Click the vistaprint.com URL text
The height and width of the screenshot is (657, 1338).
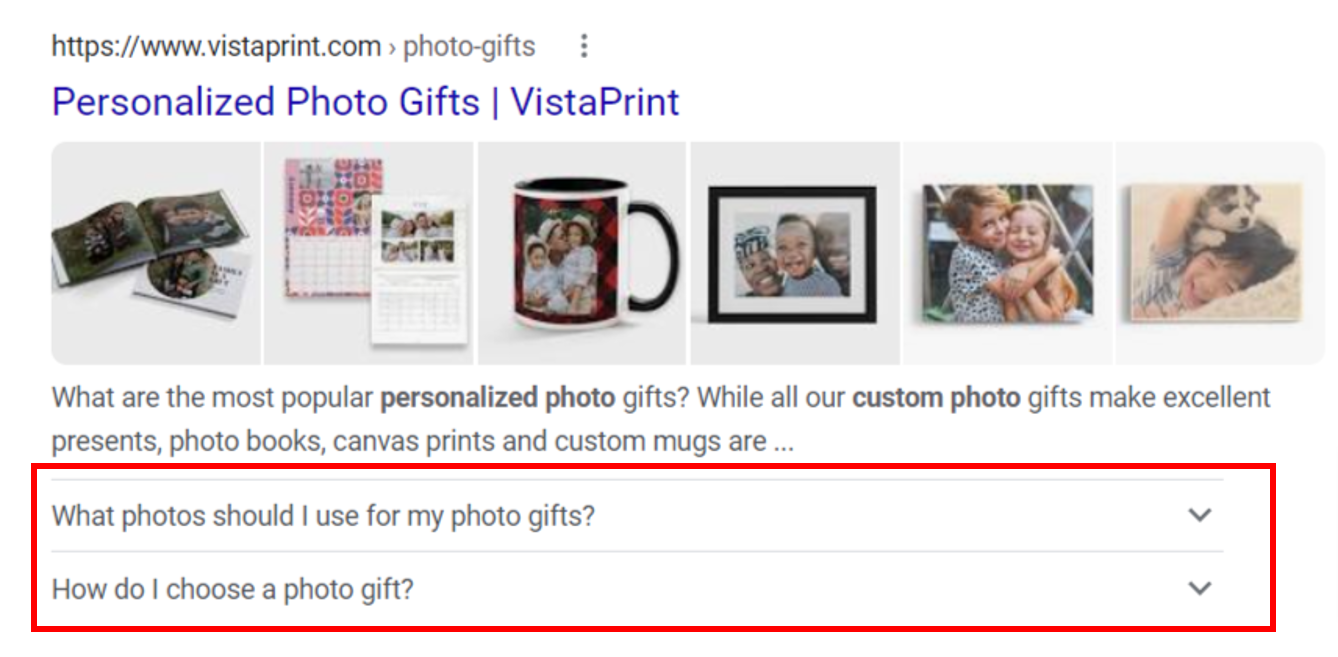click(x=216, y=46)
